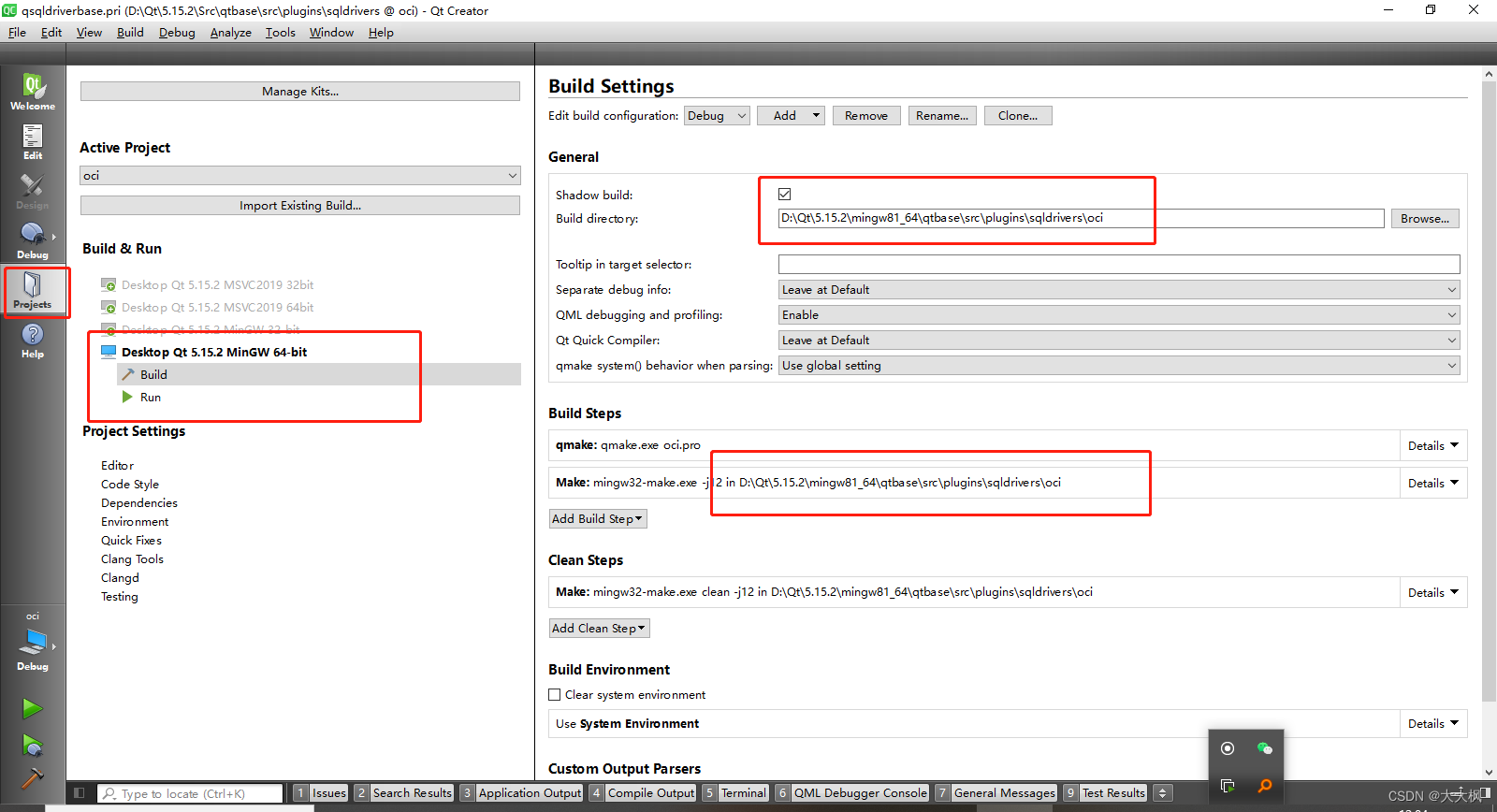Open the Projects mode

point(33,291)
